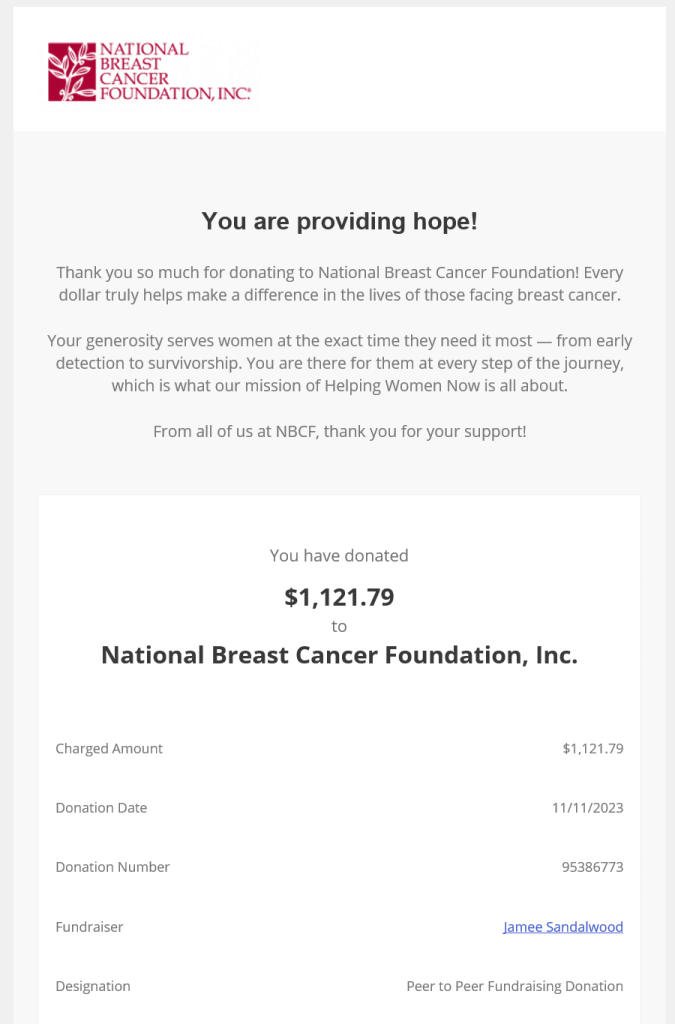The width and height of the screenshot is (675, 1024).
Task: Click the "You are providing hope!" heading
Action: (339, 221)
